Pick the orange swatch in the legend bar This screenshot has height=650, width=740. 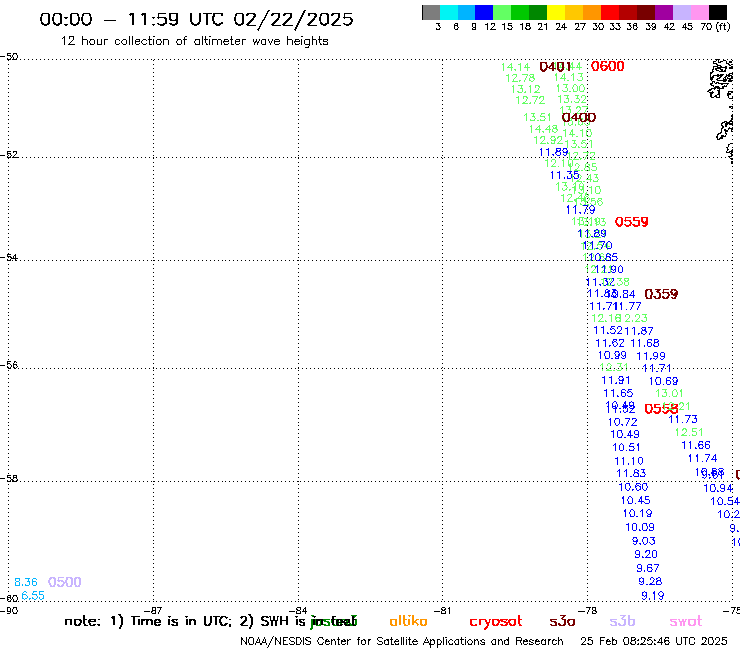click(592, 12)
